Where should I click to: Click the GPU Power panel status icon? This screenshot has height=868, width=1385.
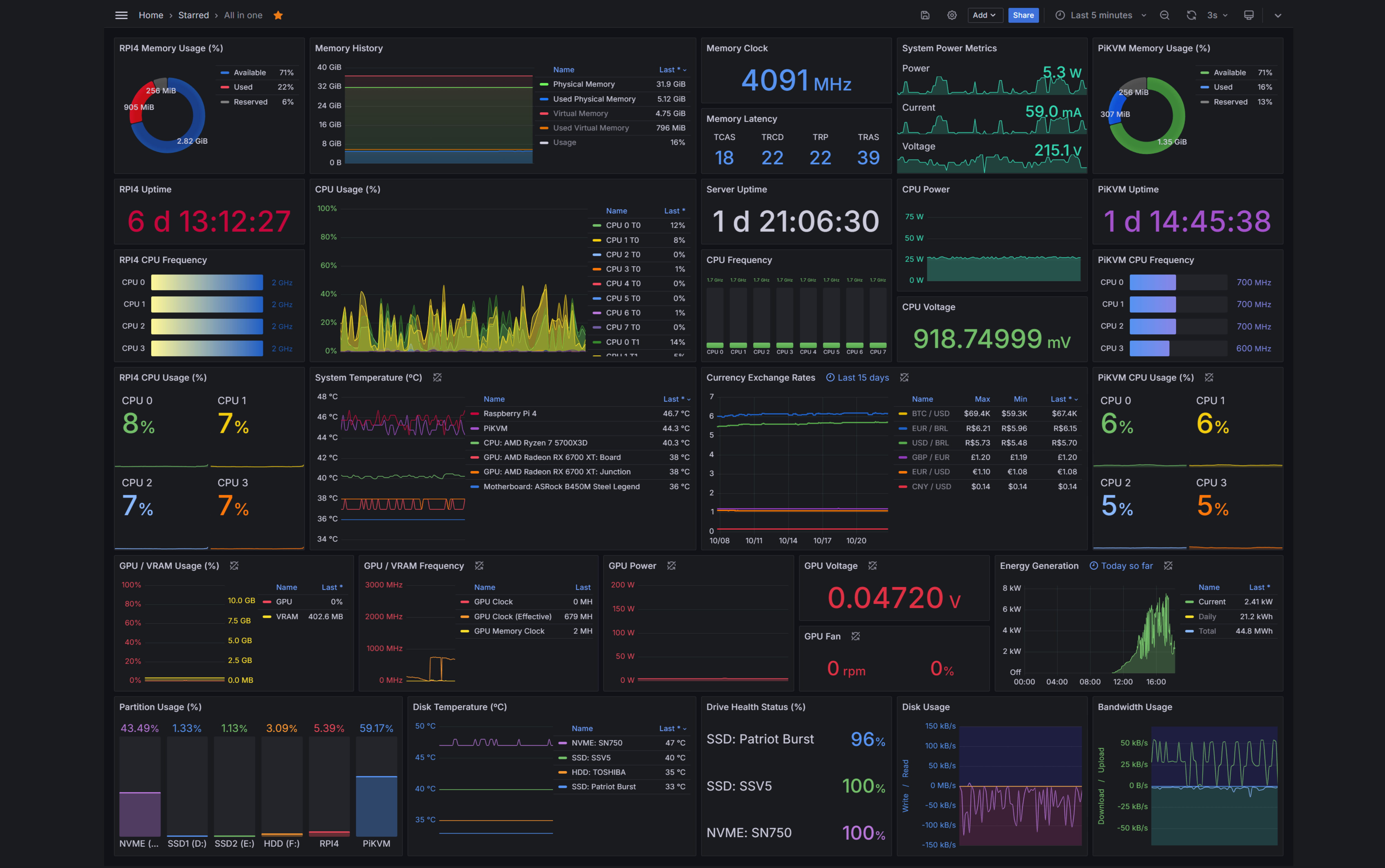(x=671, y=566)
